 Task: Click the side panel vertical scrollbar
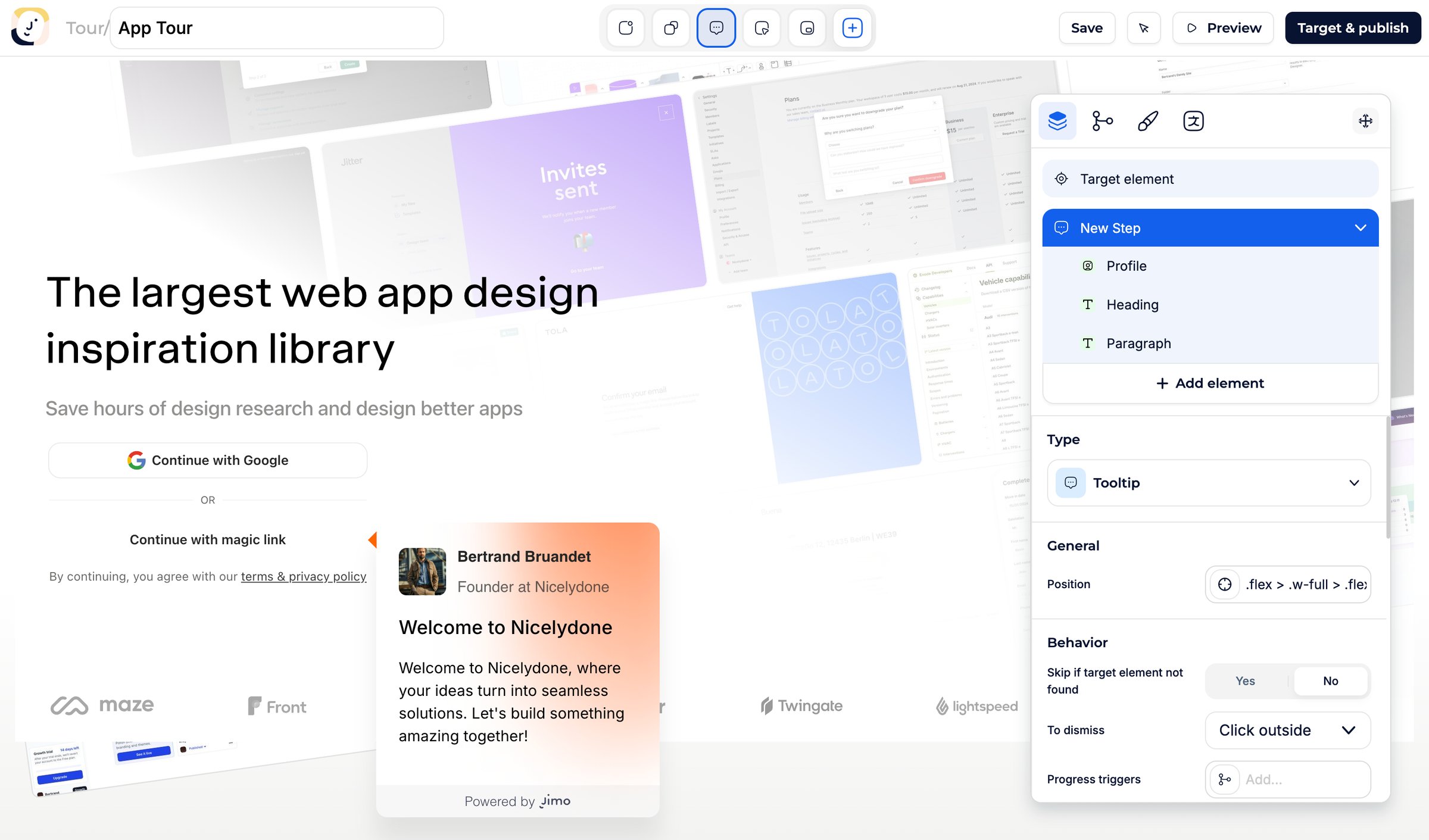[x=1388, y=477]
